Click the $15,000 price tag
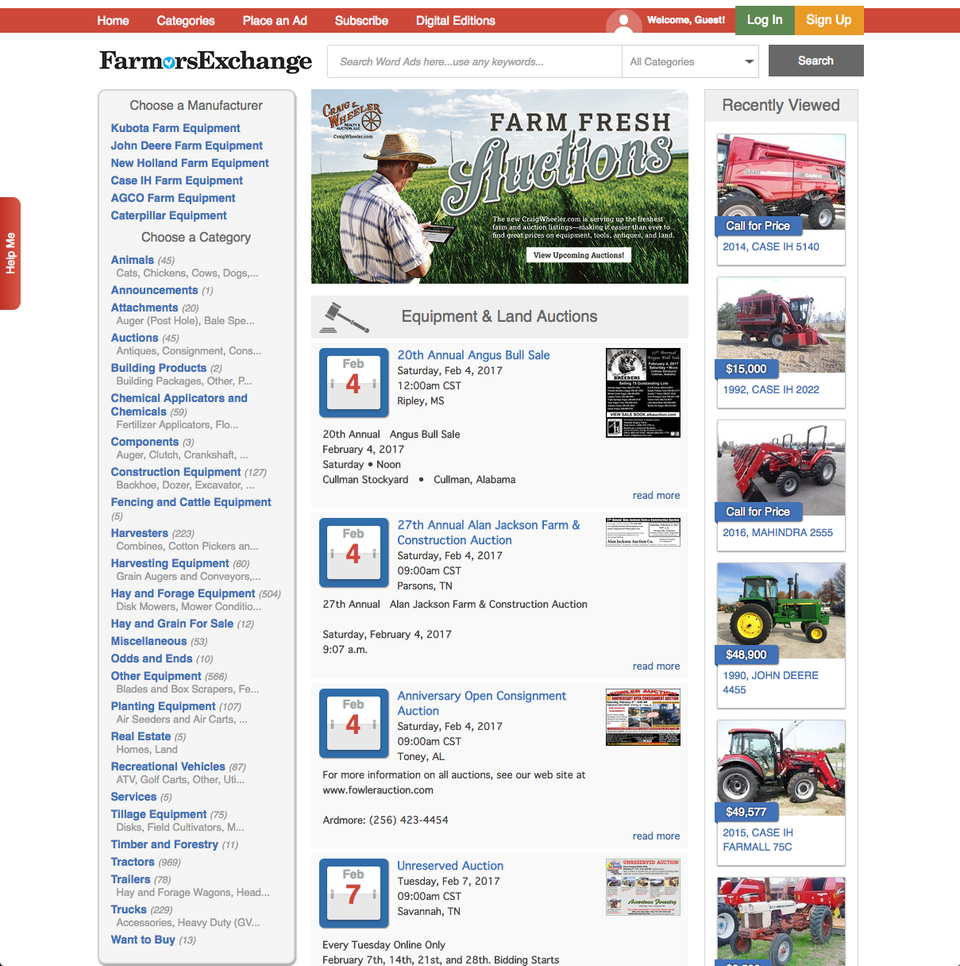Viewport: 960px width, 966px height. 747,369
